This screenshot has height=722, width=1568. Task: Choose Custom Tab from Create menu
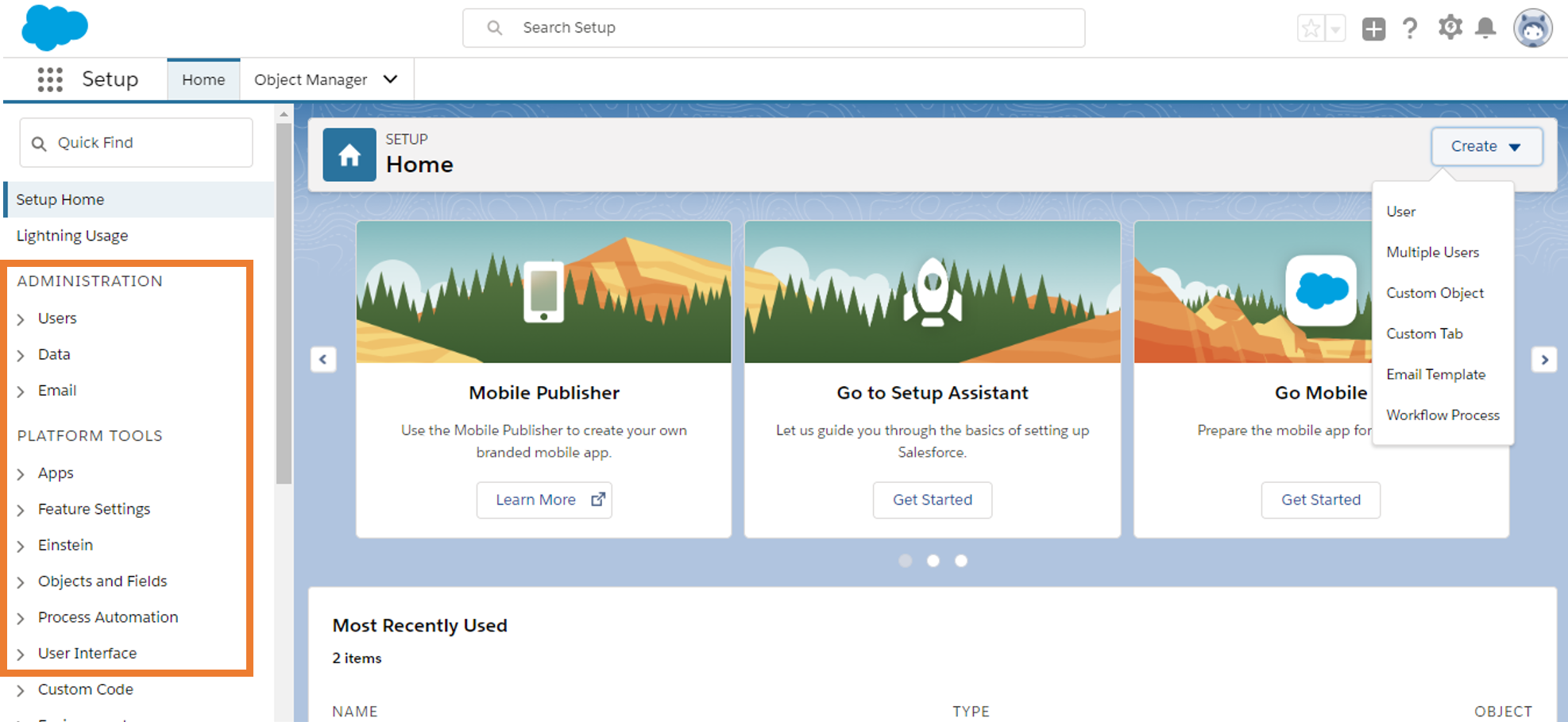click(1424, 334)
